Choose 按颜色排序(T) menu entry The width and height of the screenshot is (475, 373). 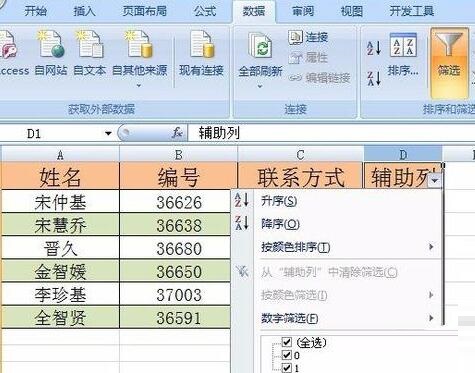pyautogui.click(x=296, y=247)
